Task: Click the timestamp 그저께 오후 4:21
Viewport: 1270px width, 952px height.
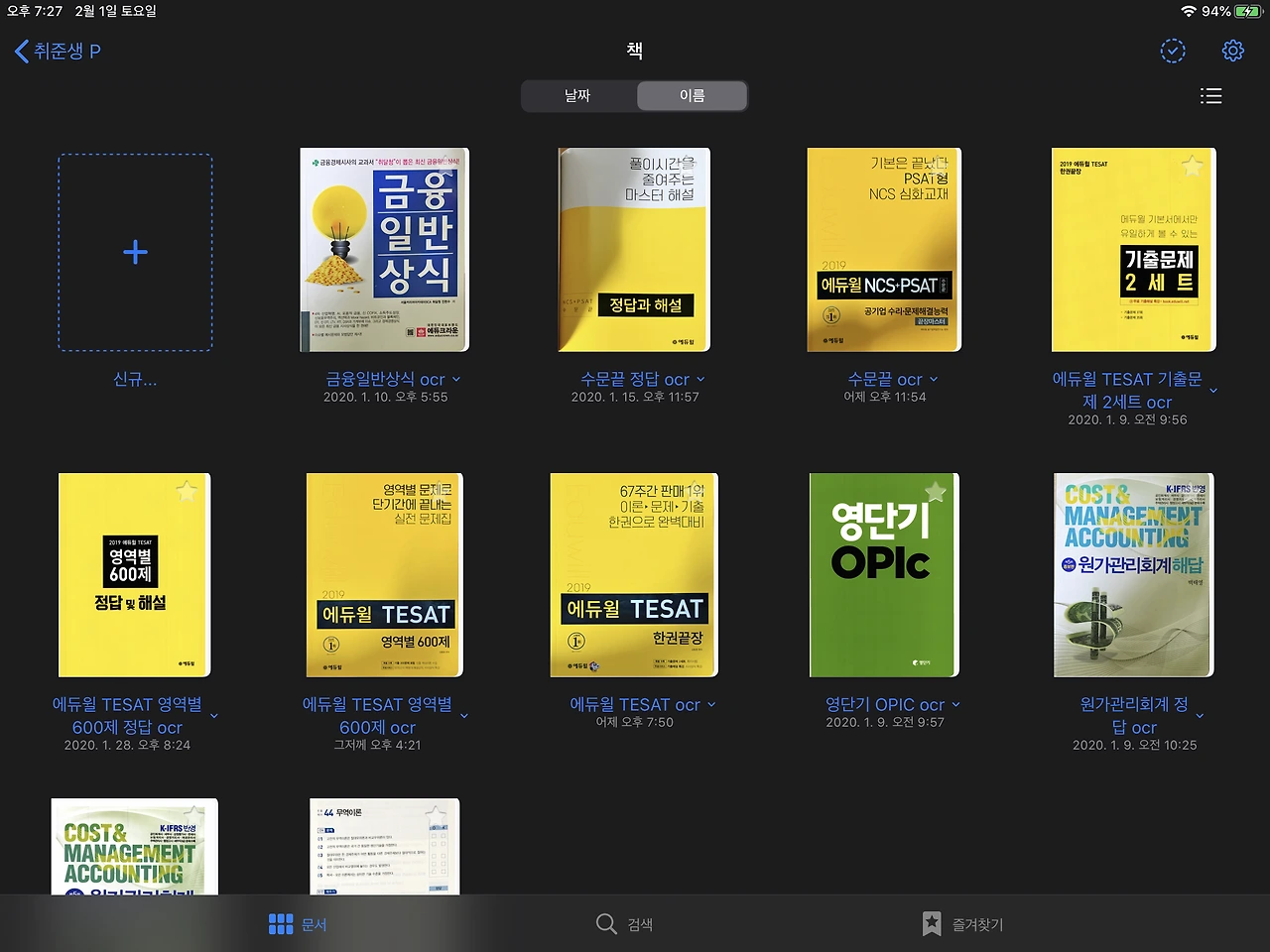Action: pyautogui.click(x=377, y=746)
